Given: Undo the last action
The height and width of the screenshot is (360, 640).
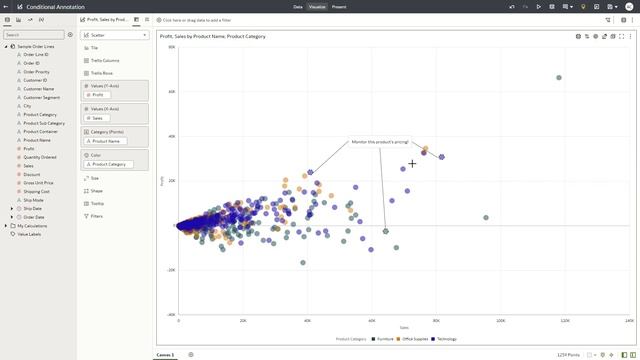Looking at the screenshot, I should click(x=512, y=7).
